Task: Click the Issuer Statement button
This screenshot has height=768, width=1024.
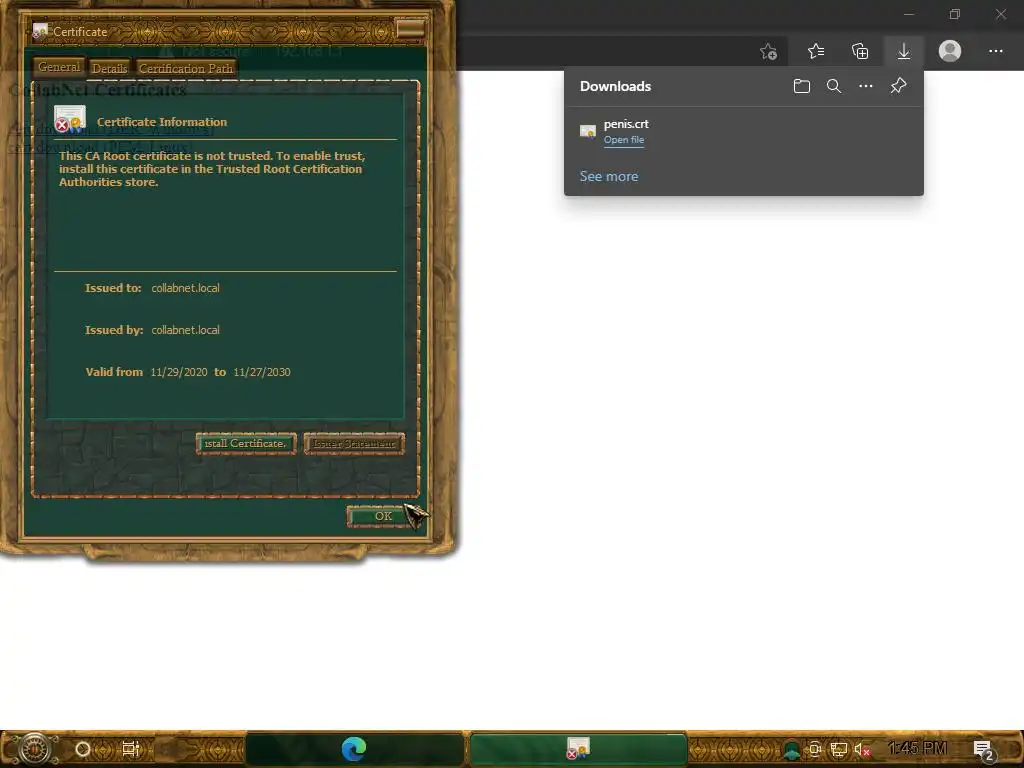Action: click(x=354, y=443)
